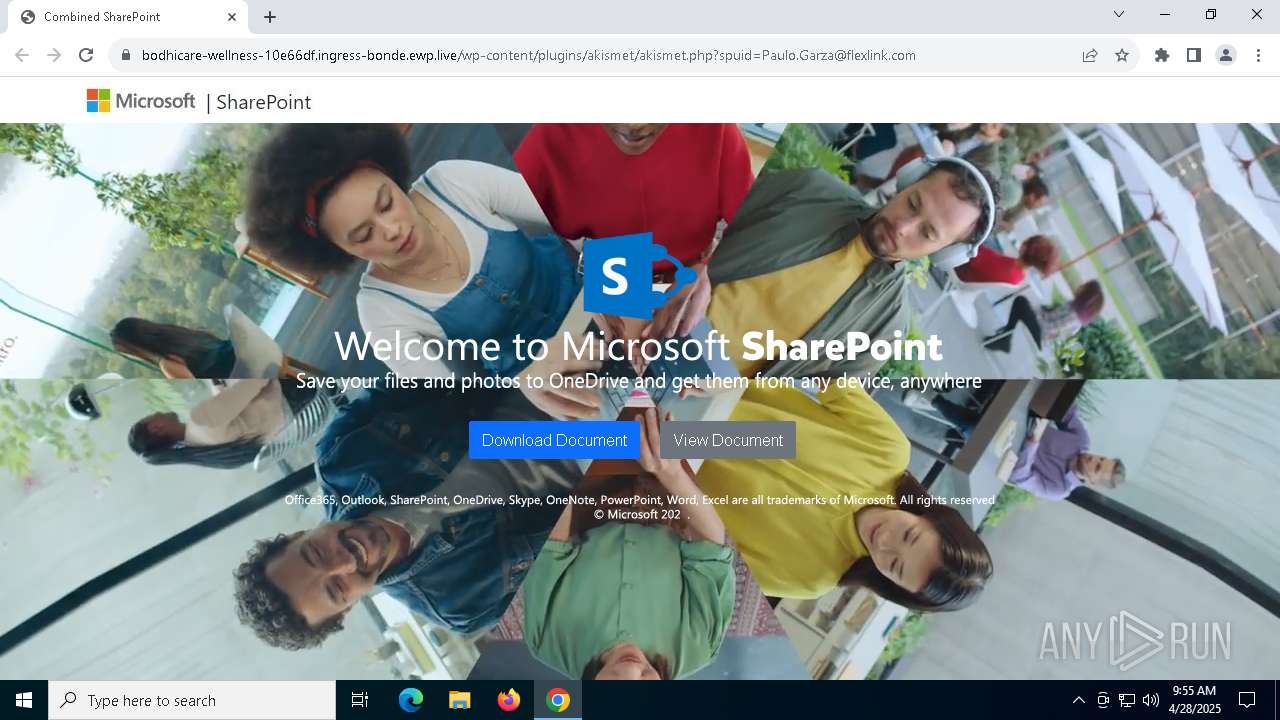View site information via the lock icon
The image size is (1280, 720).
click(126, 55)
